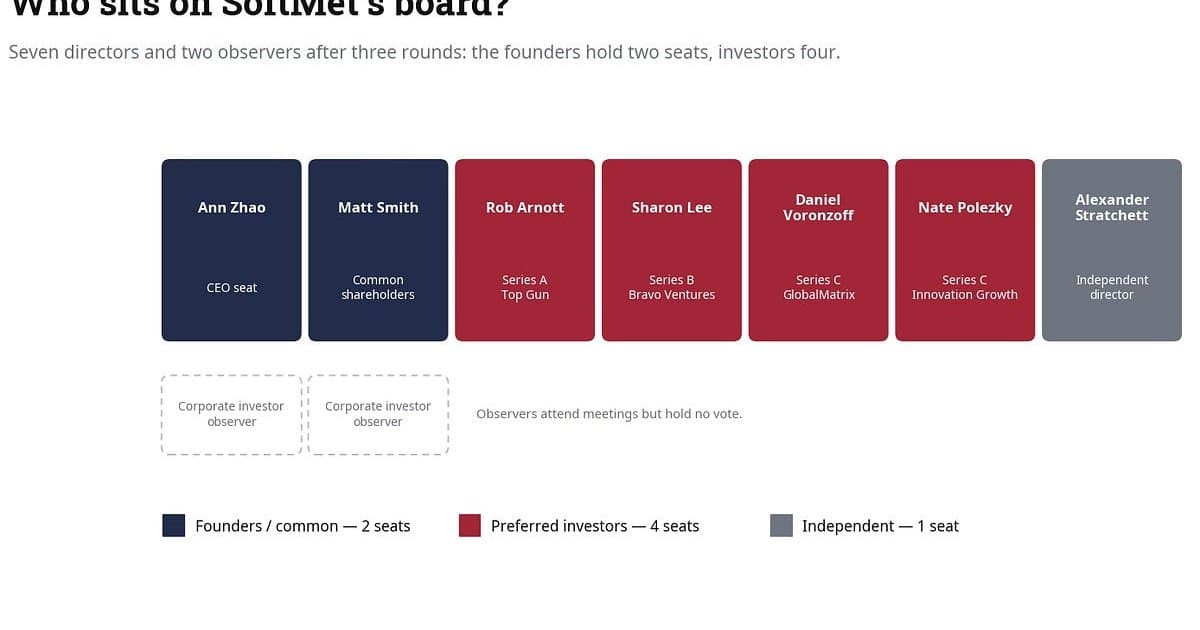Click the observers hold no vote note

click(x=609, y=414)
